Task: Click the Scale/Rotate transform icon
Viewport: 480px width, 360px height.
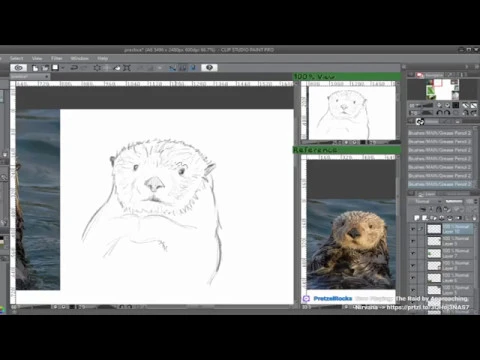Action: 127,68
